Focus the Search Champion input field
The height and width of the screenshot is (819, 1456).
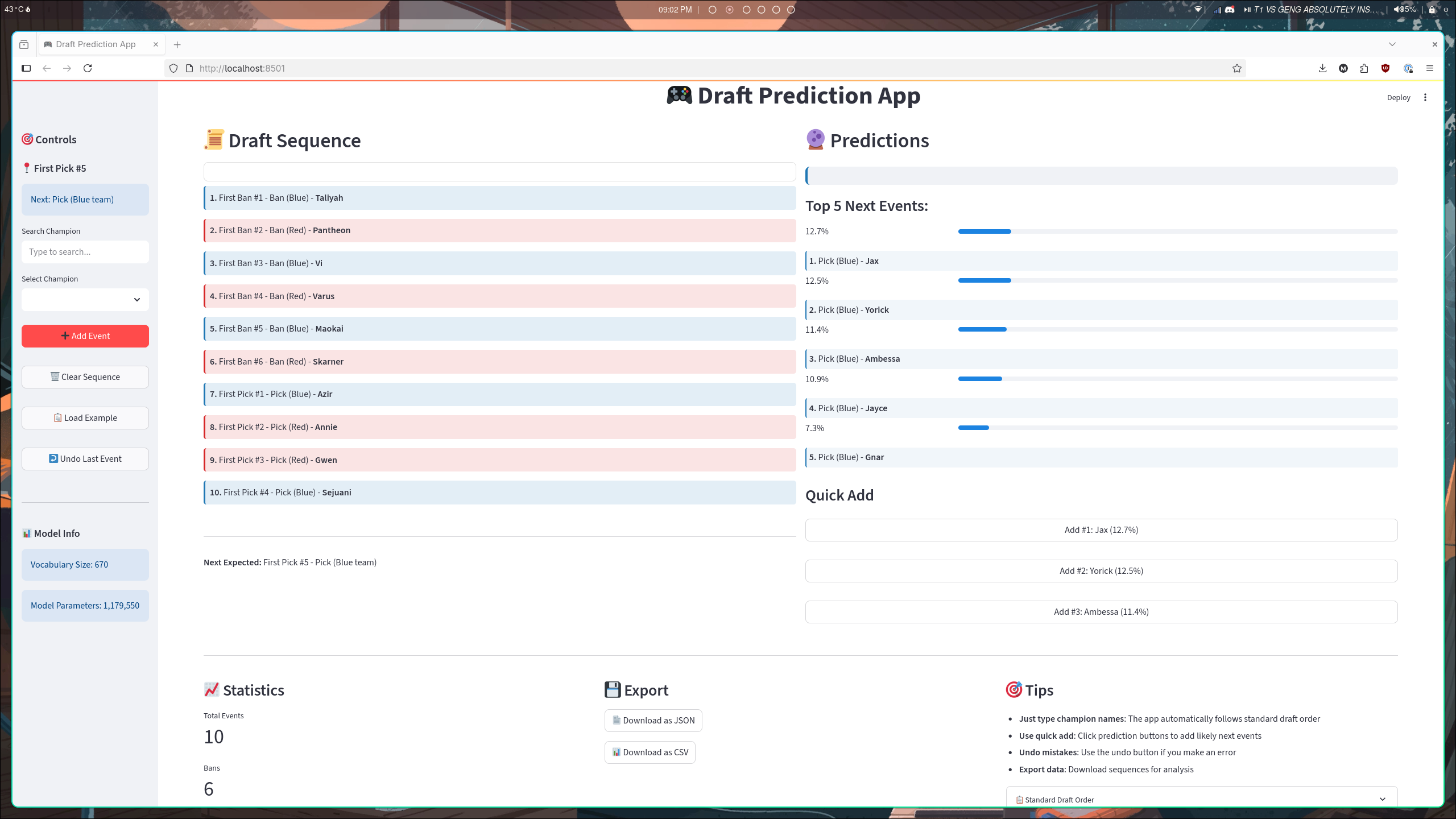pyautogui.click(x=85, y=252)
